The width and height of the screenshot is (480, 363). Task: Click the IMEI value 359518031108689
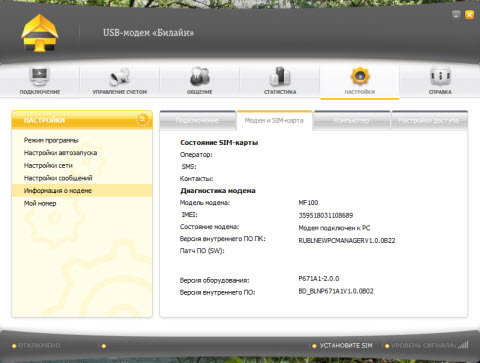tap(326, 215)
